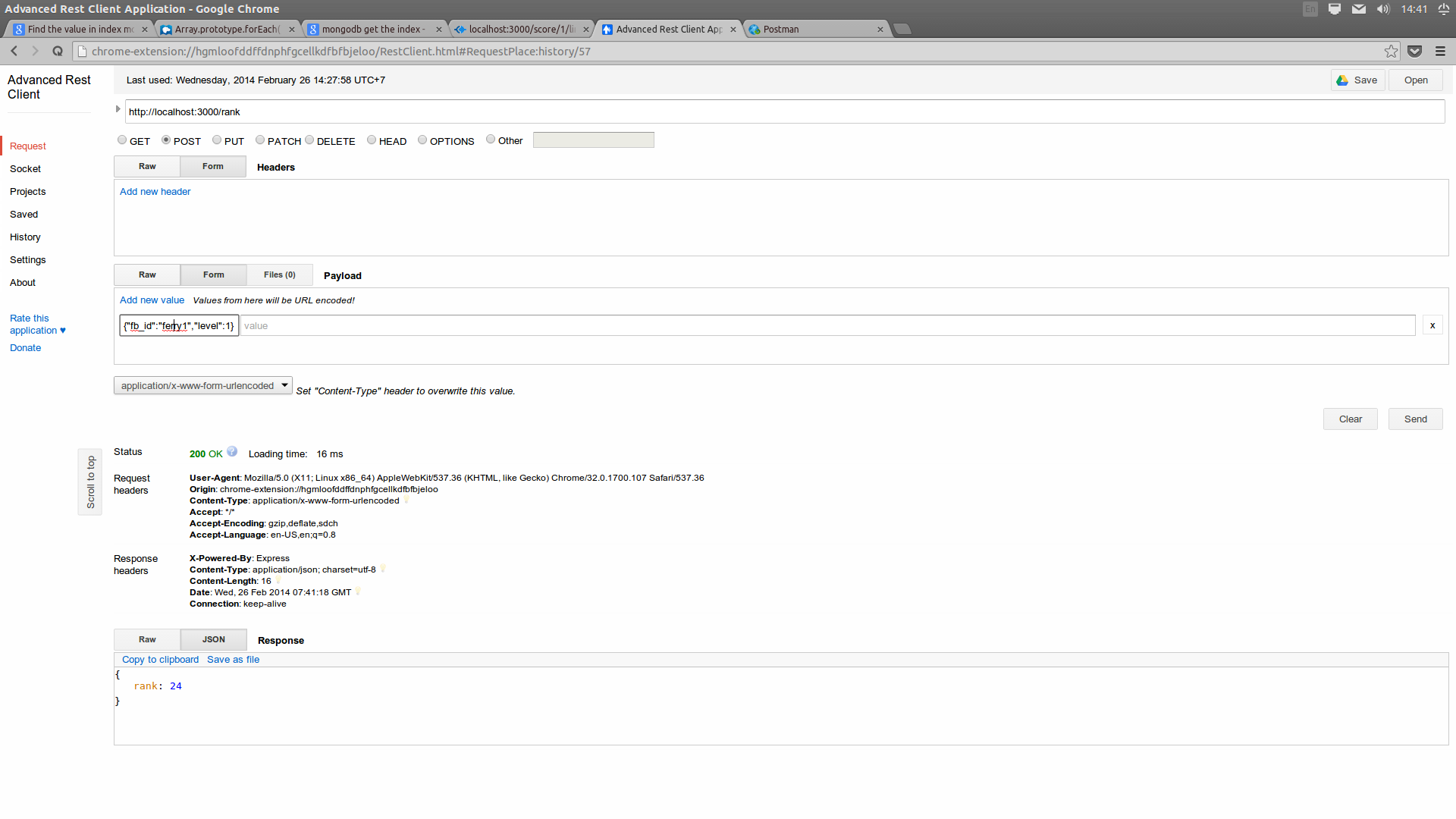Click the browser forward arrow
The width and height of the screenshot is (1456, 819).
tap(35, 51)
